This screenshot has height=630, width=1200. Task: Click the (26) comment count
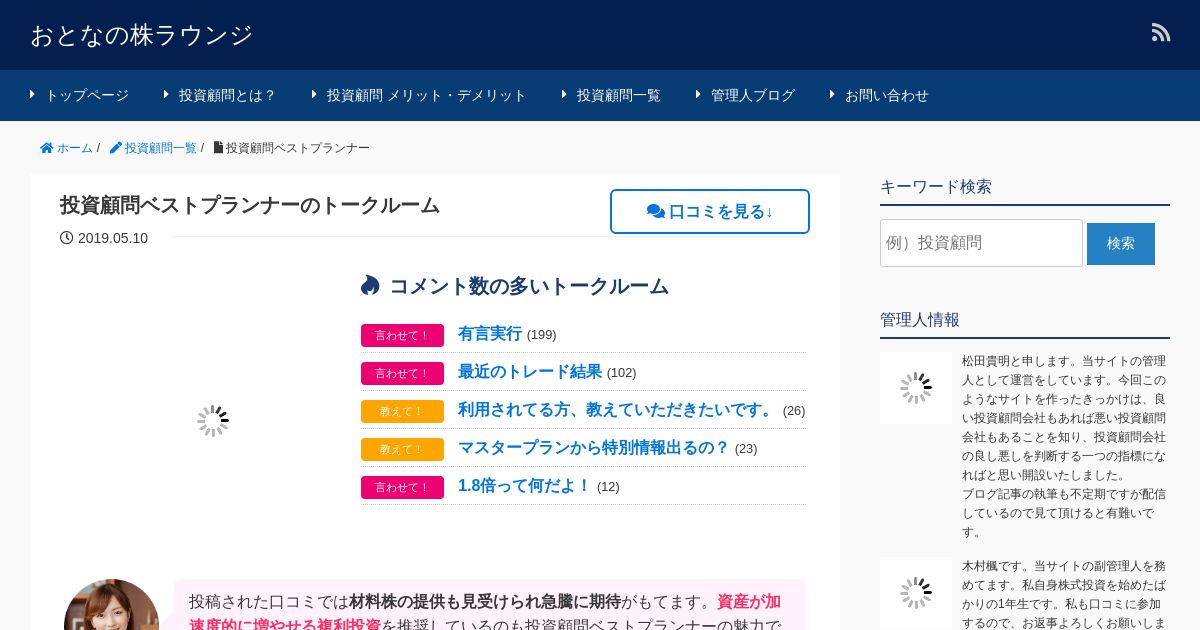[794, 411]
